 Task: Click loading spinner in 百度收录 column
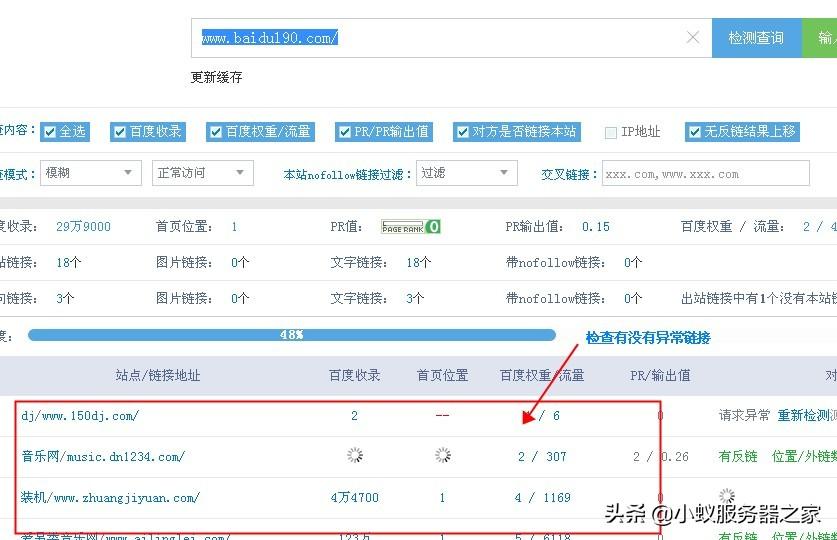pos(355,456)
